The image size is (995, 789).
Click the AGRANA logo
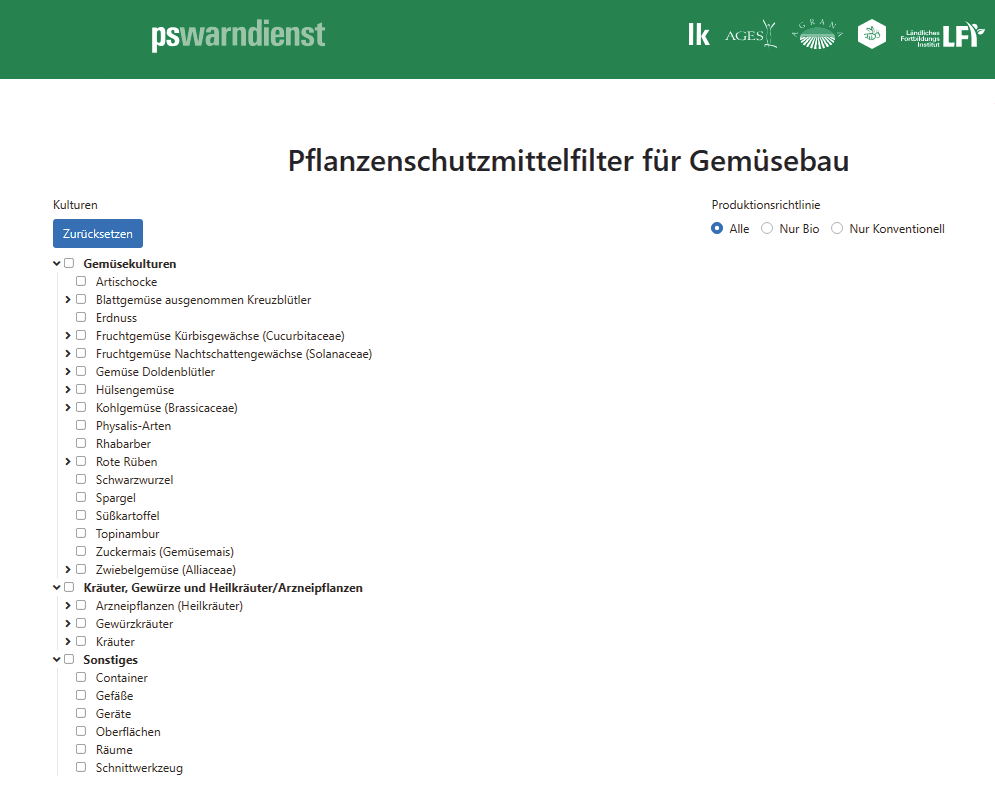(x=818, y=35)
